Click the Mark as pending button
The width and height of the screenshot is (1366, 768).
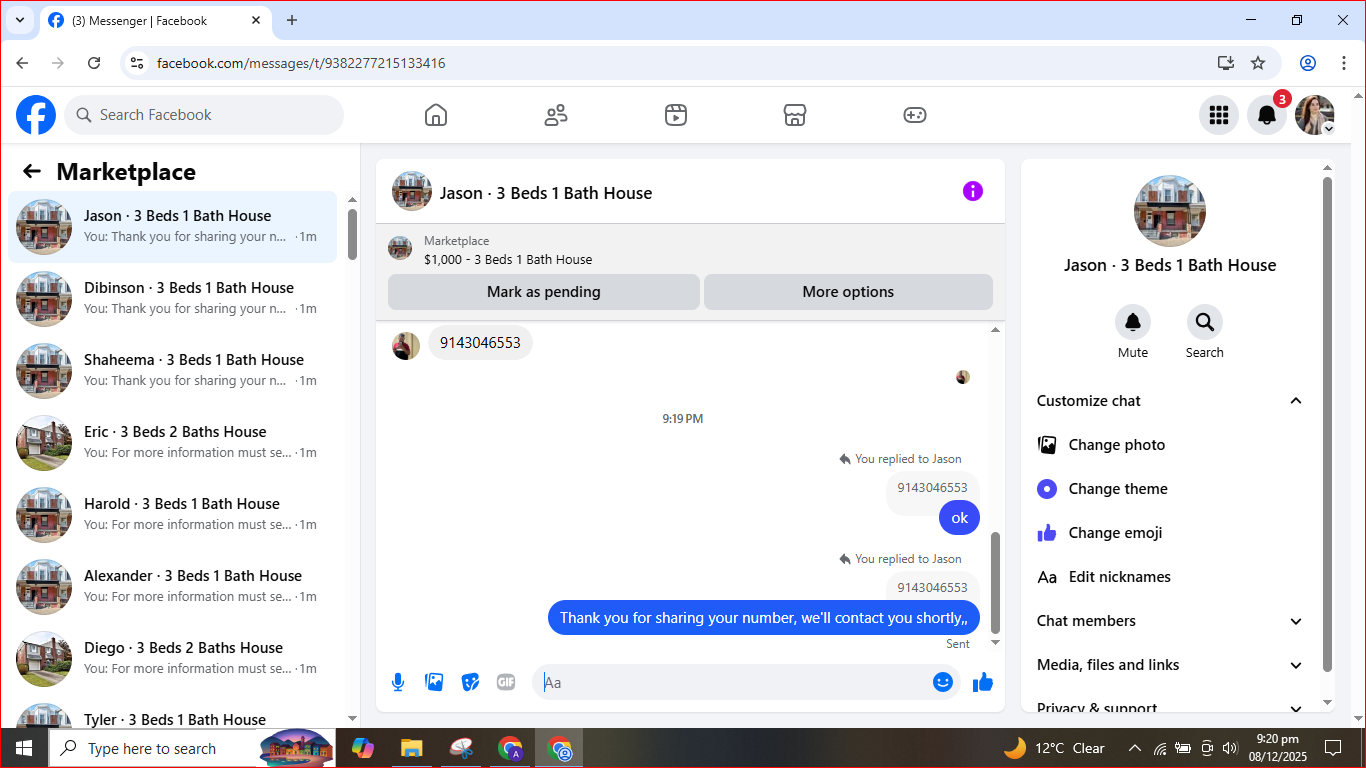(x=544, y=292)
